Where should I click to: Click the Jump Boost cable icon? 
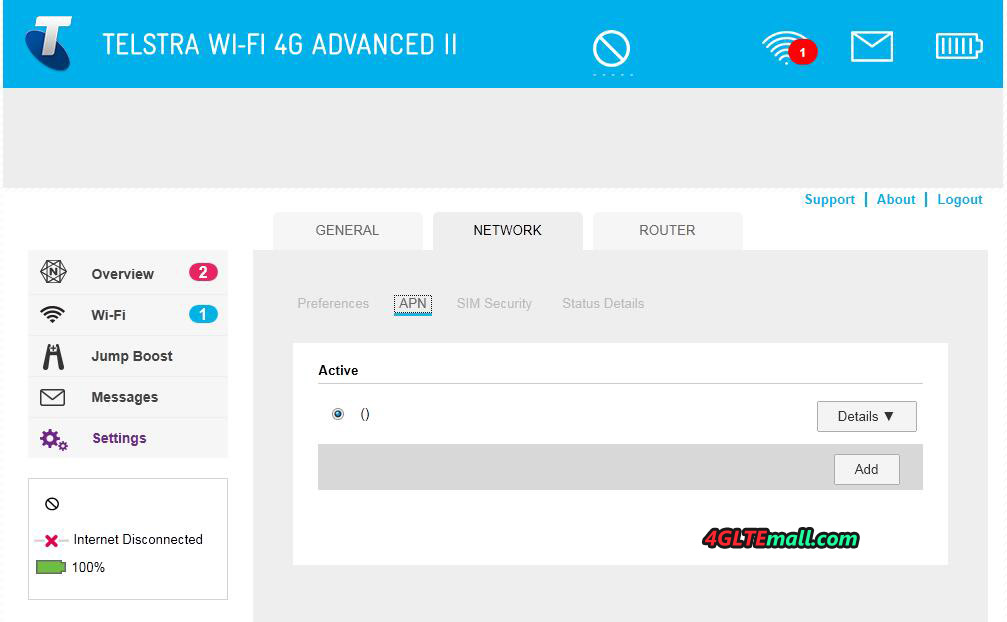coord(53,356)
